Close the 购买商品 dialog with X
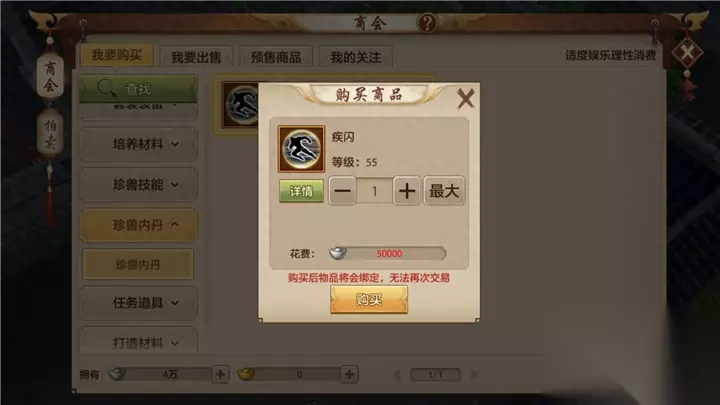Viewport: 720px width, 405px height. coord(465,98)
